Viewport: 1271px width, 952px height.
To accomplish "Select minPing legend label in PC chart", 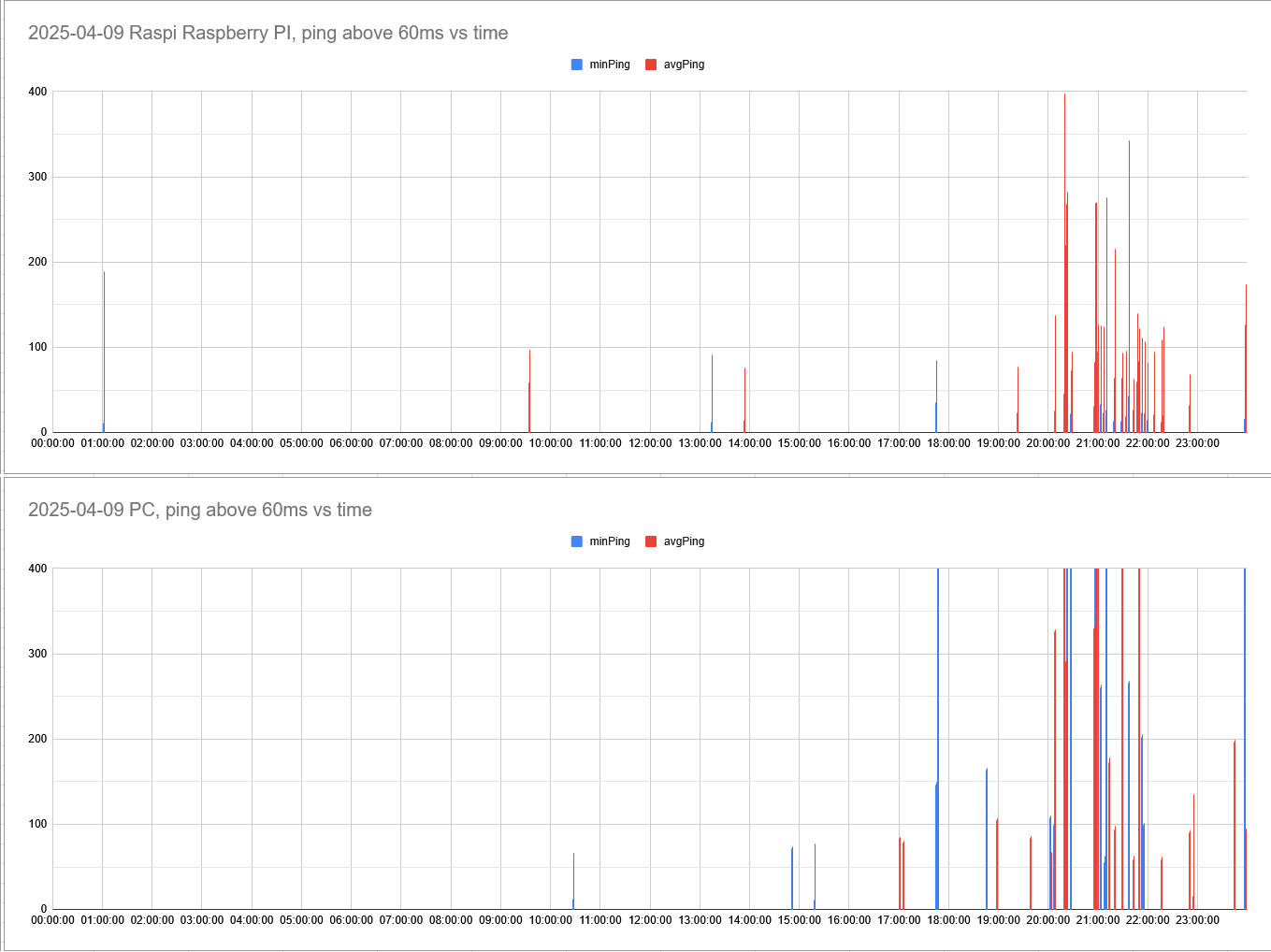I will pos(609,541).
